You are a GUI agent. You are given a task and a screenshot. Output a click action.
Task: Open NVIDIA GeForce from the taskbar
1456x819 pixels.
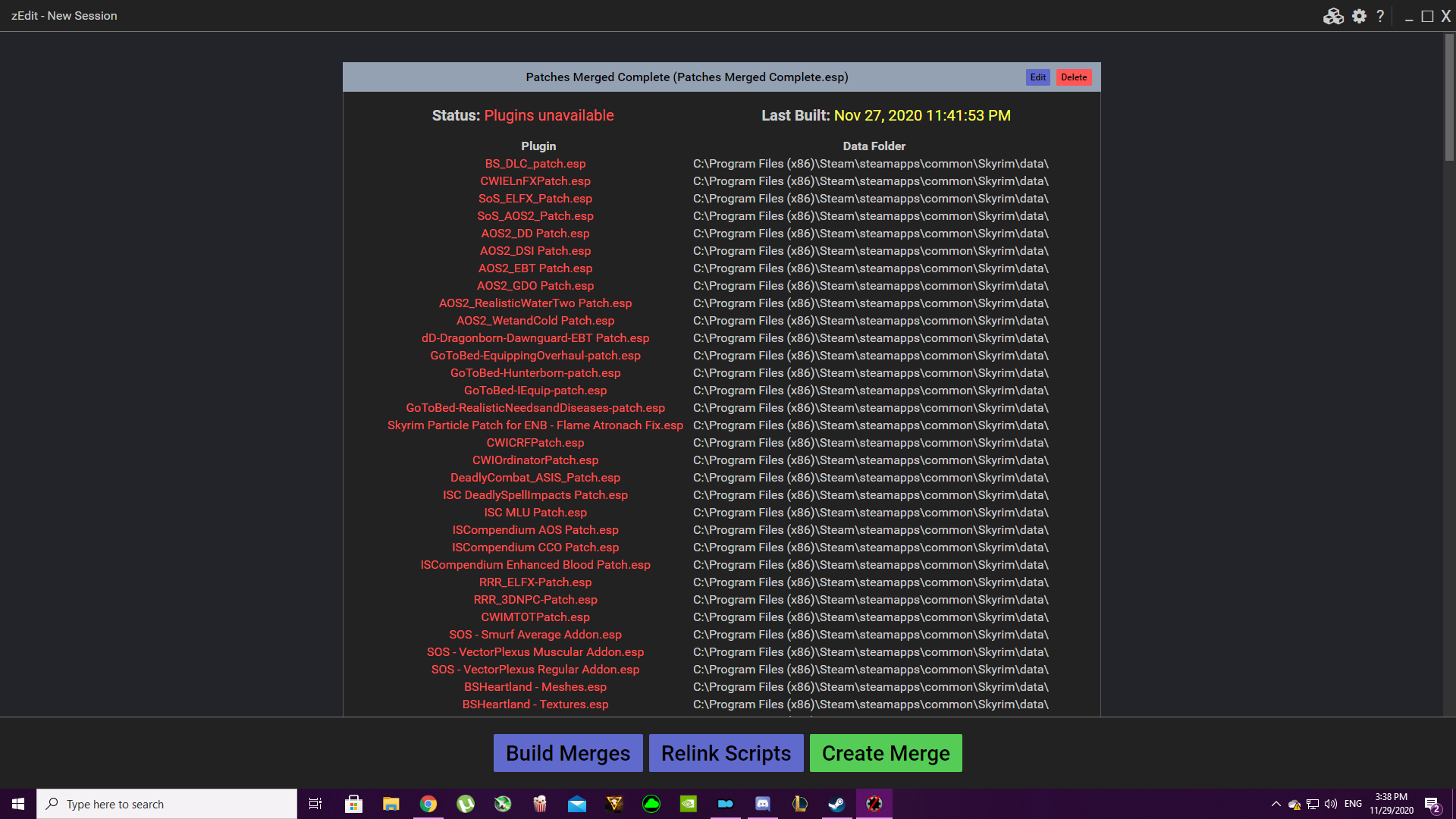click(x=689, y=804)
